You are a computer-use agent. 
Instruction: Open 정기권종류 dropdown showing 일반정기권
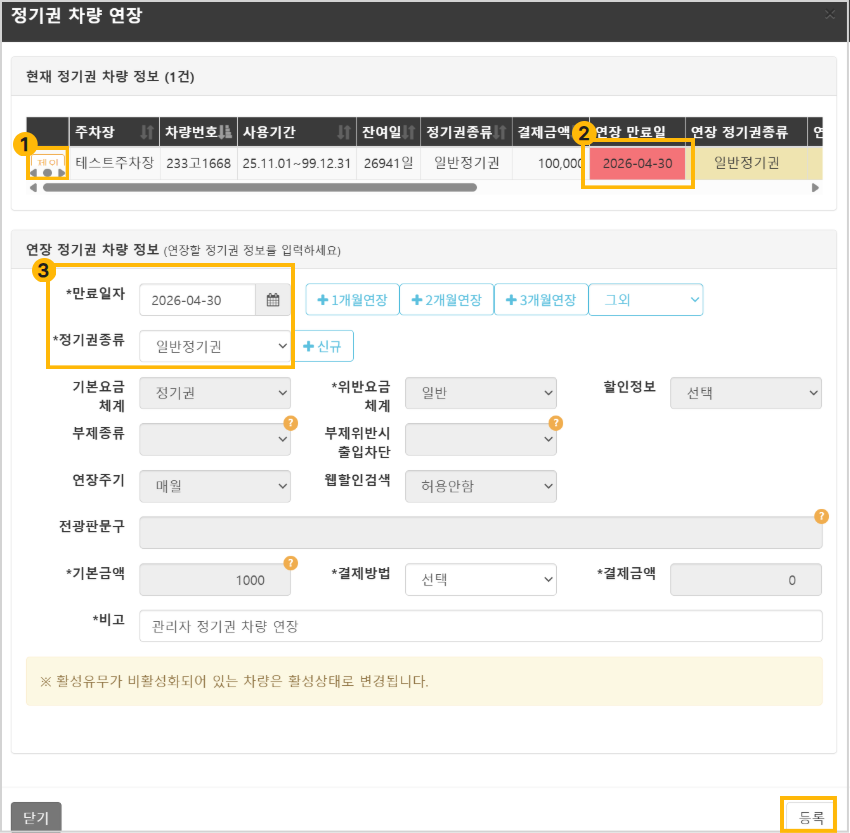coord(215,346)
